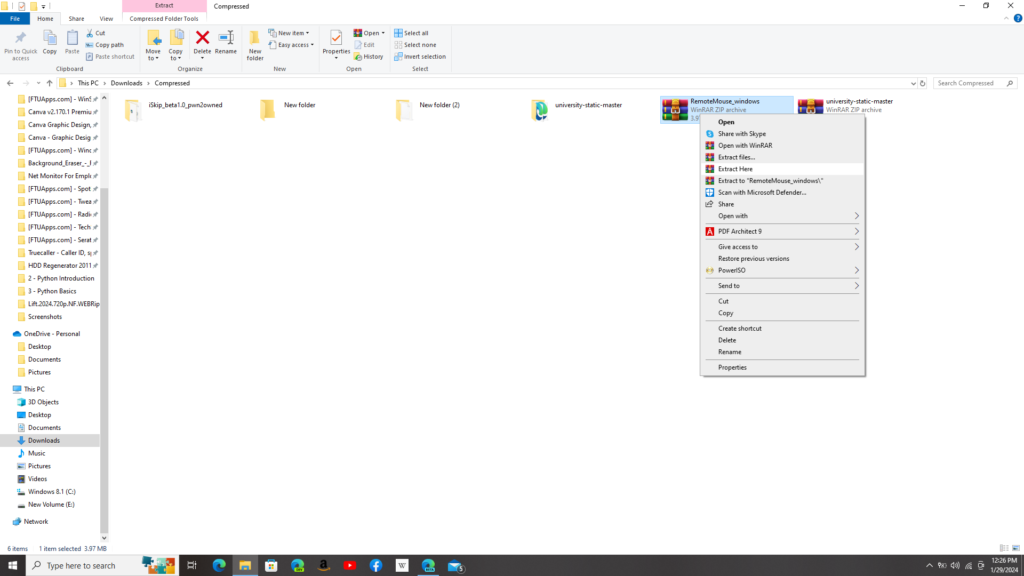Viewport: 1024px width, 576px height.
Task: Click Downloads in the address bar
Action: click(x=126, y=83)
